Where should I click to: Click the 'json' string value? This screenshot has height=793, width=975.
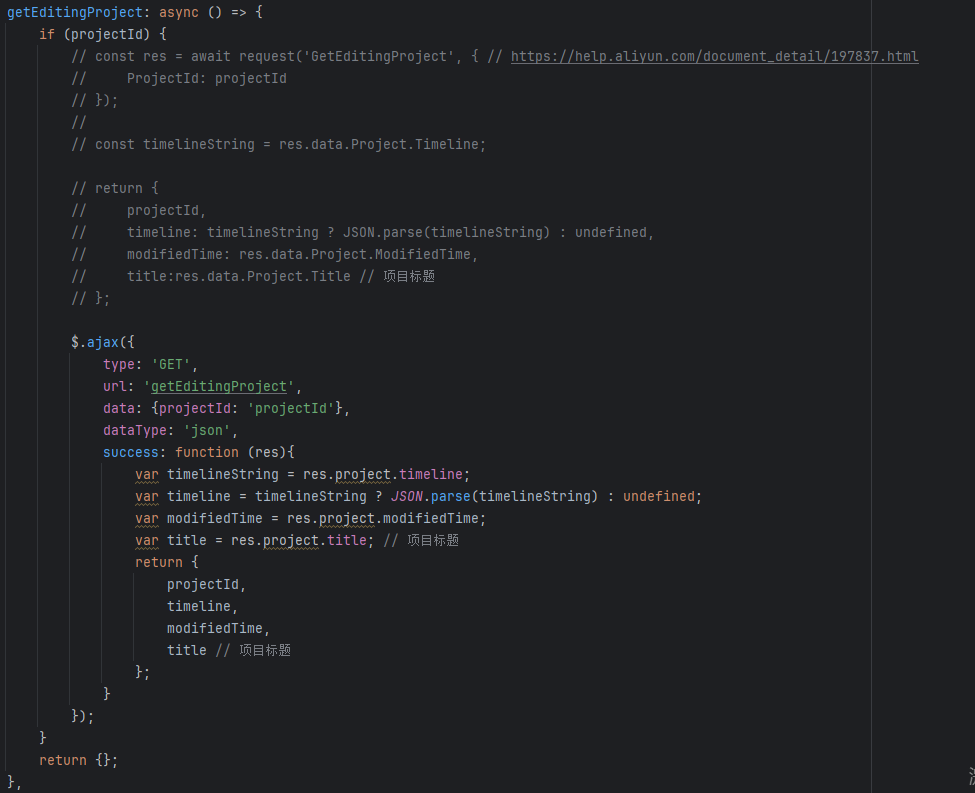[206, 430]
